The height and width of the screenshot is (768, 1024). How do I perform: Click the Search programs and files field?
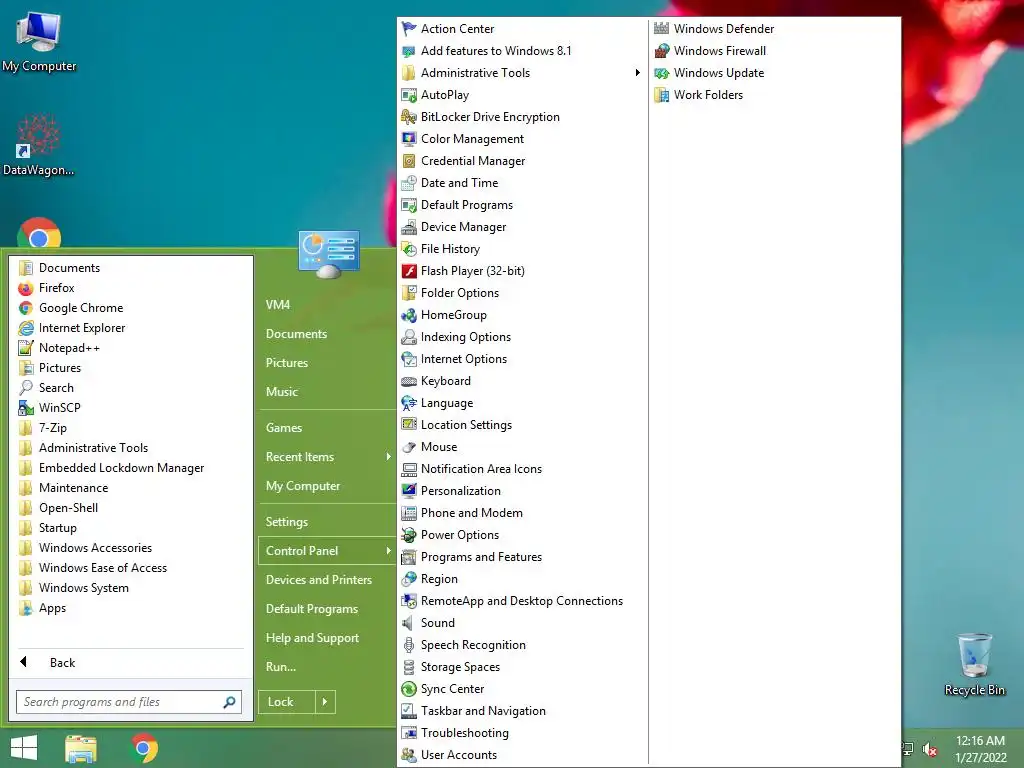pos(129,702)
